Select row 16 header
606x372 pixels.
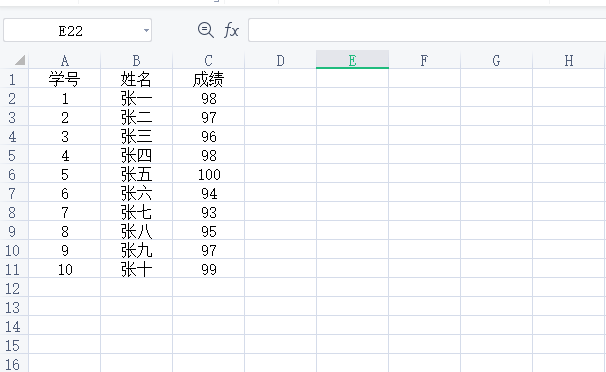coord(13,364)
